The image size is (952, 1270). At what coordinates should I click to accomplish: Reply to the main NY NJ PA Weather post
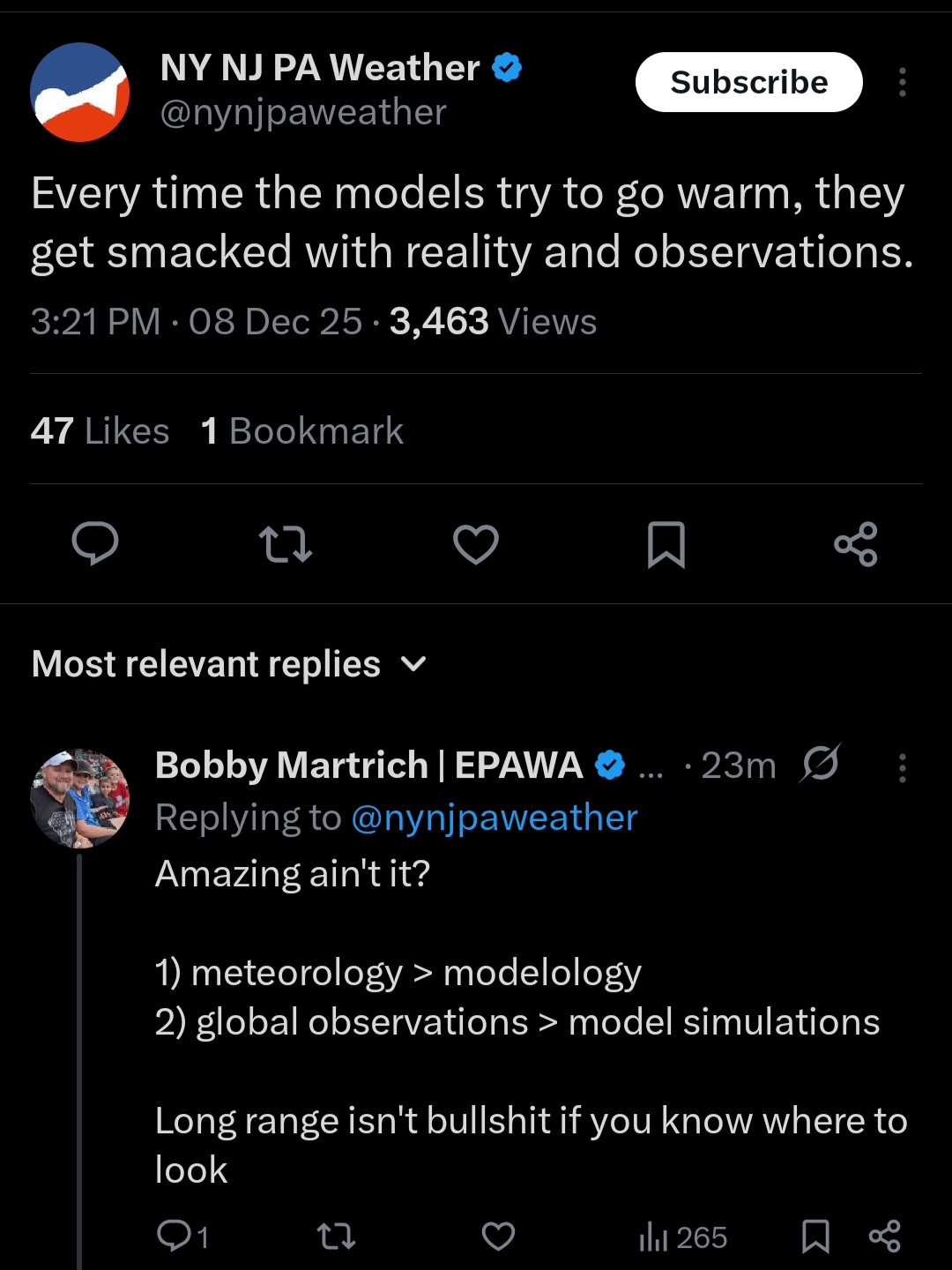tap(95, 543)
